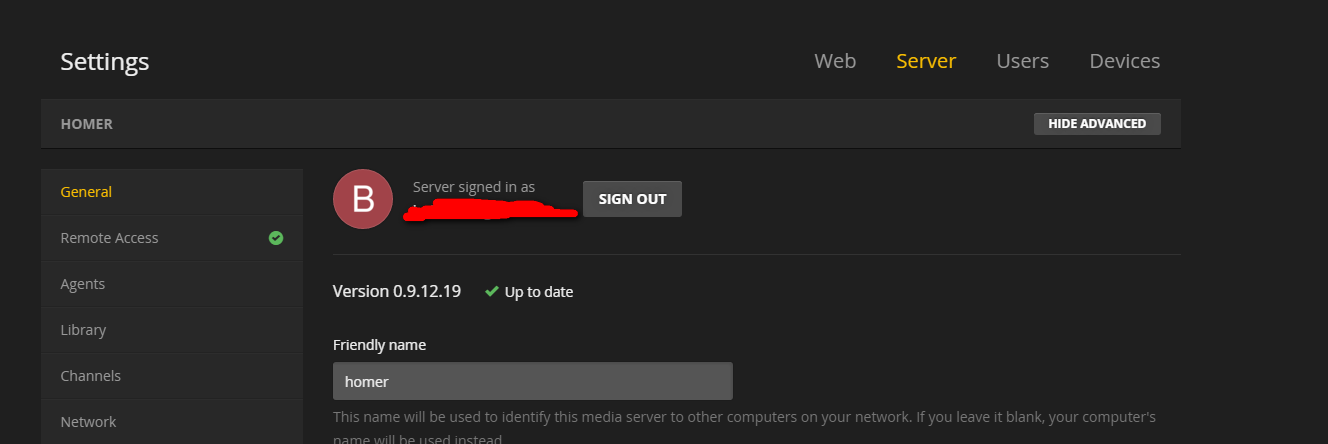The width and height of the screenshot is (1328, 444).
Task: Click the Sign Out button
Action: [632, 199]
